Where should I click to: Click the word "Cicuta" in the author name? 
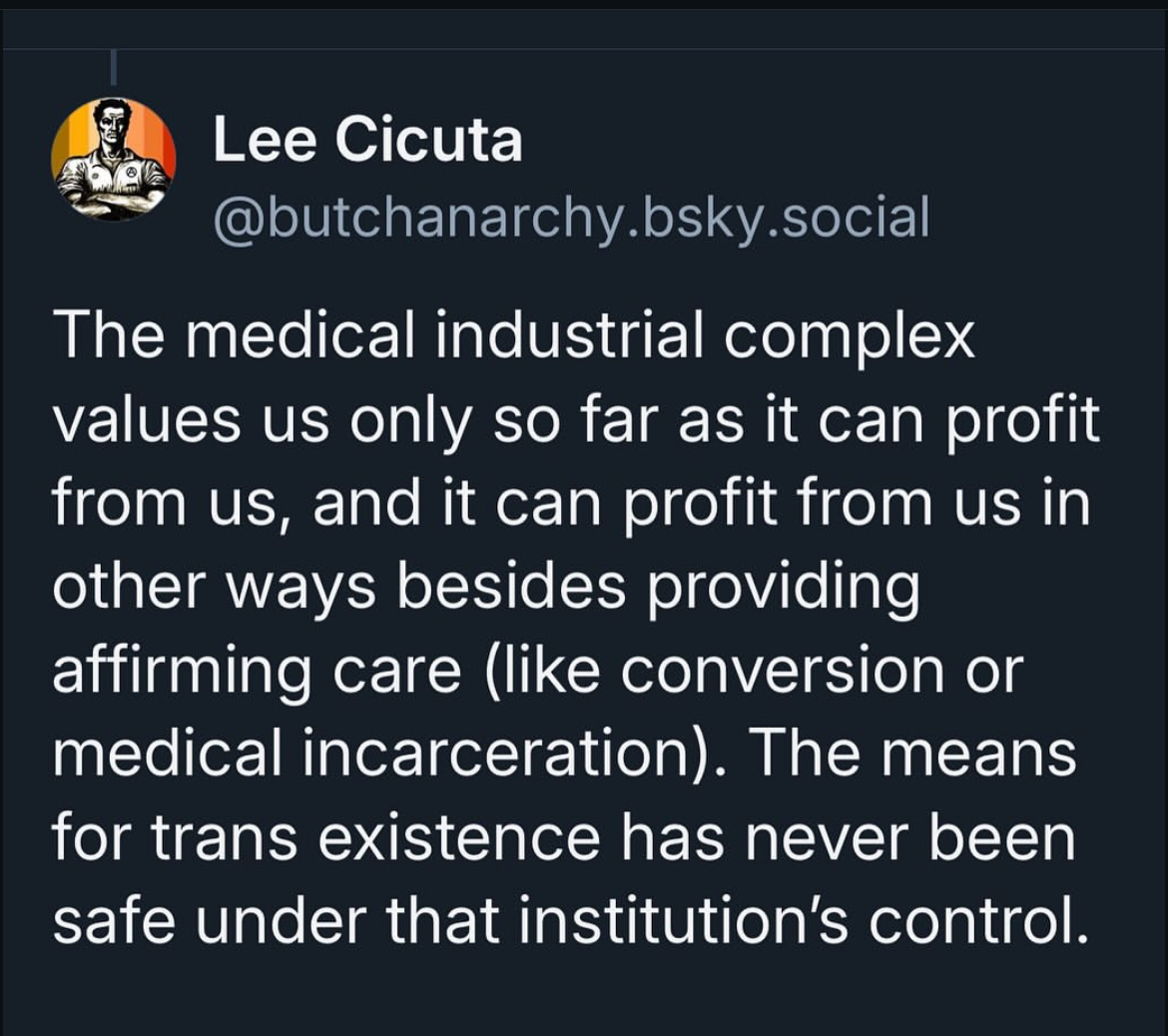click(x=429, y=139)
